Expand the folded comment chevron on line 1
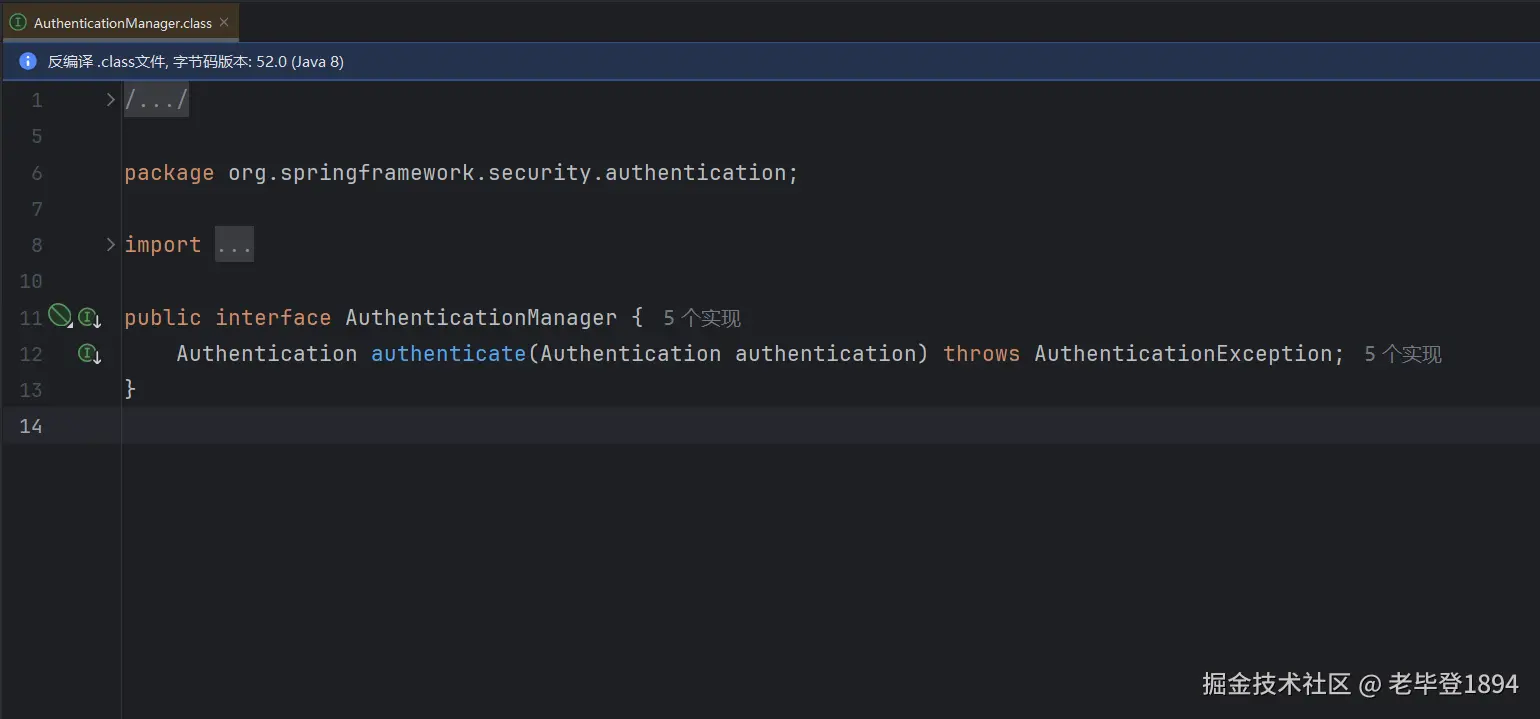1540x719 pixels. pyautogui.click(x=111, y=100)
